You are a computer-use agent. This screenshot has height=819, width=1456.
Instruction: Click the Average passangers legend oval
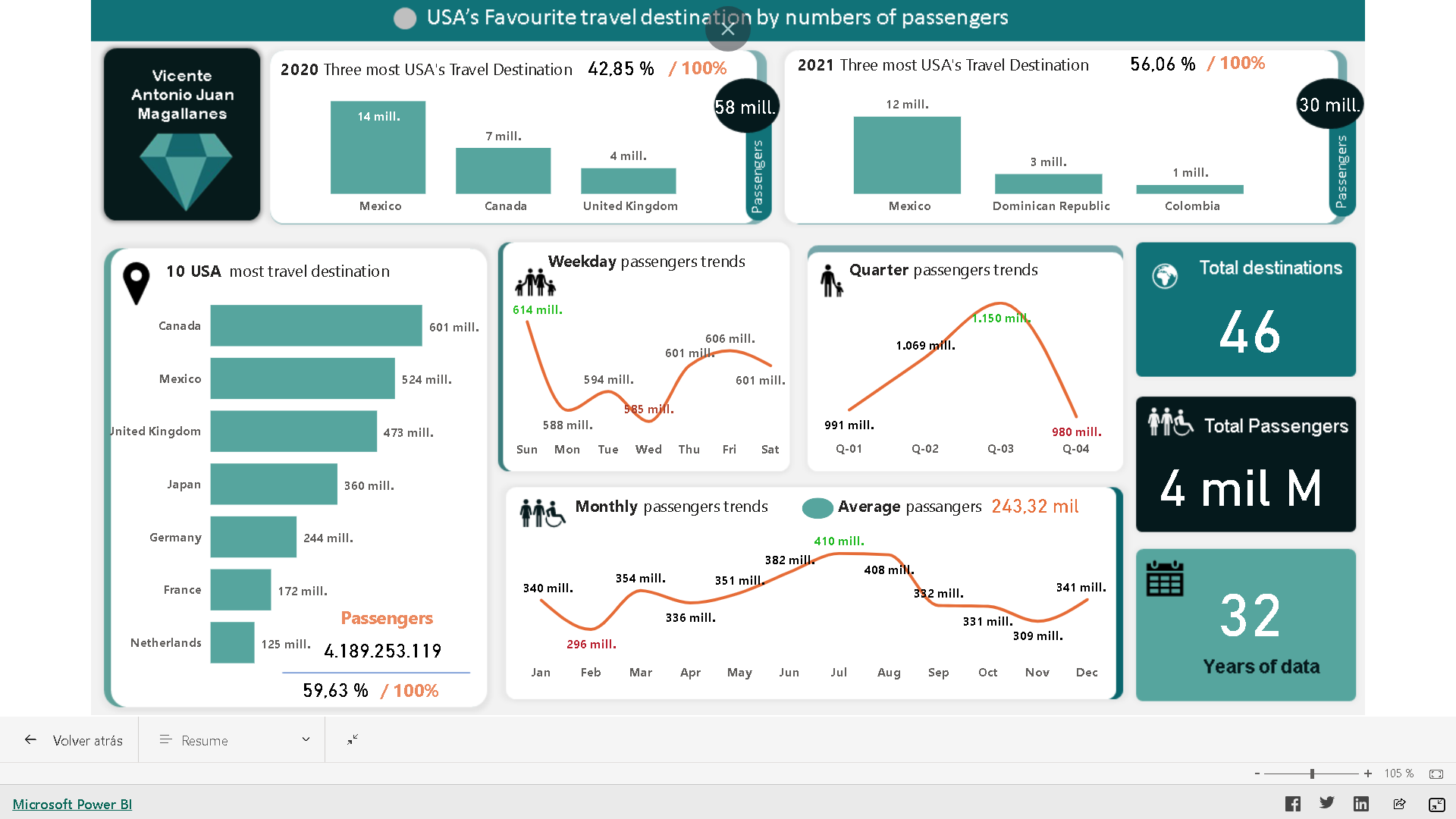click(817, 507)
